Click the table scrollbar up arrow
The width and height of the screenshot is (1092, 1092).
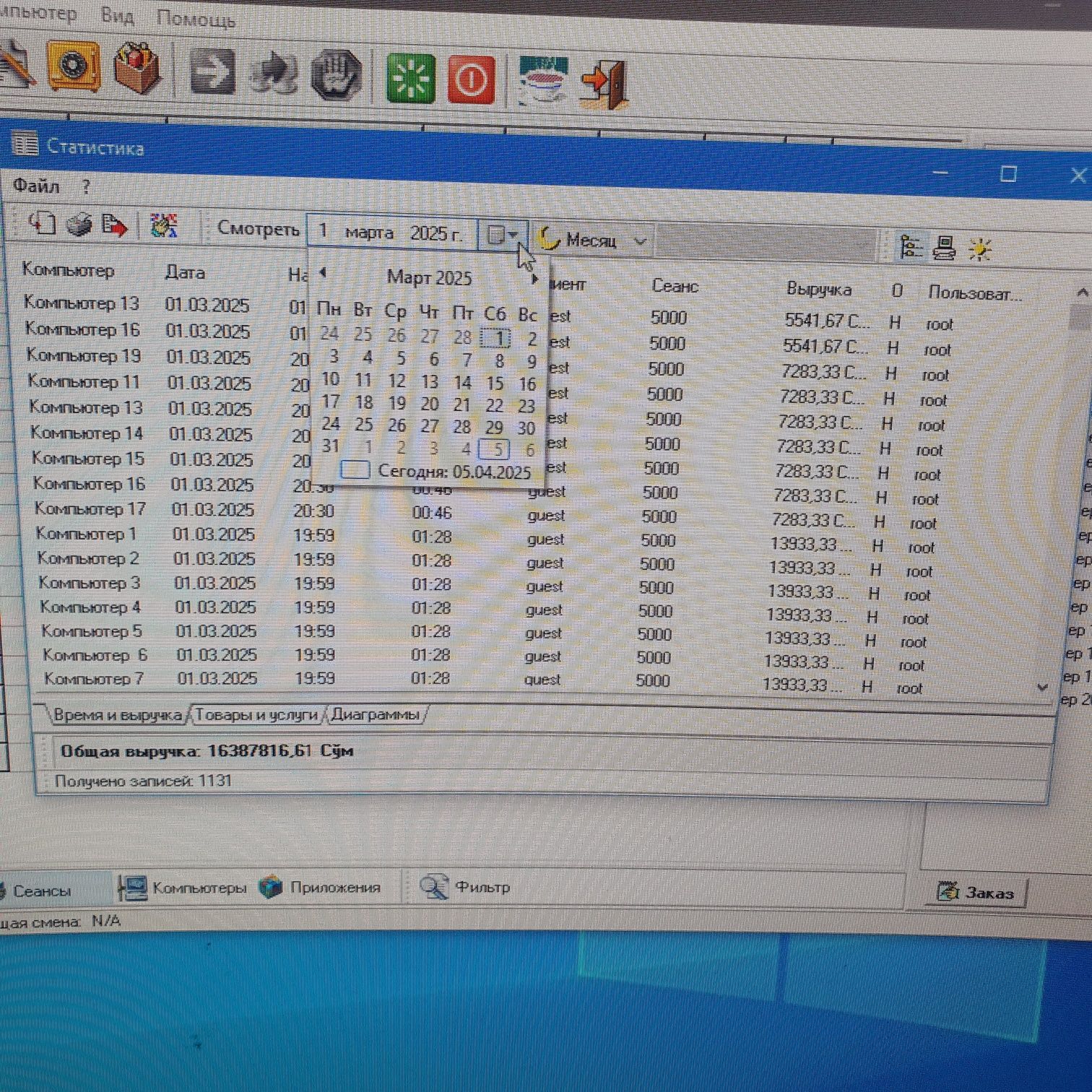coord(1082,292)
